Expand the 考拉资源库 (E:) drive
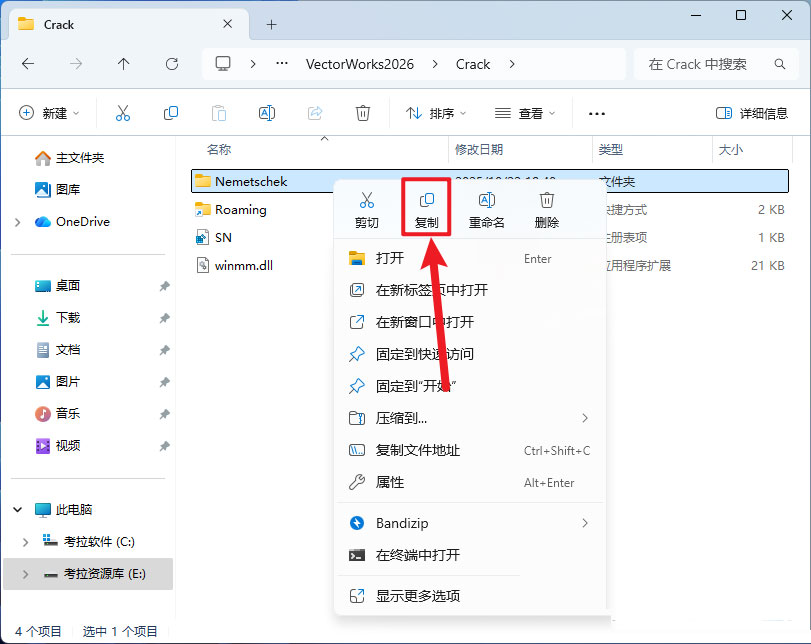This screenshot has height=644, width=811. pyautogui.click(x=25, y=574)
